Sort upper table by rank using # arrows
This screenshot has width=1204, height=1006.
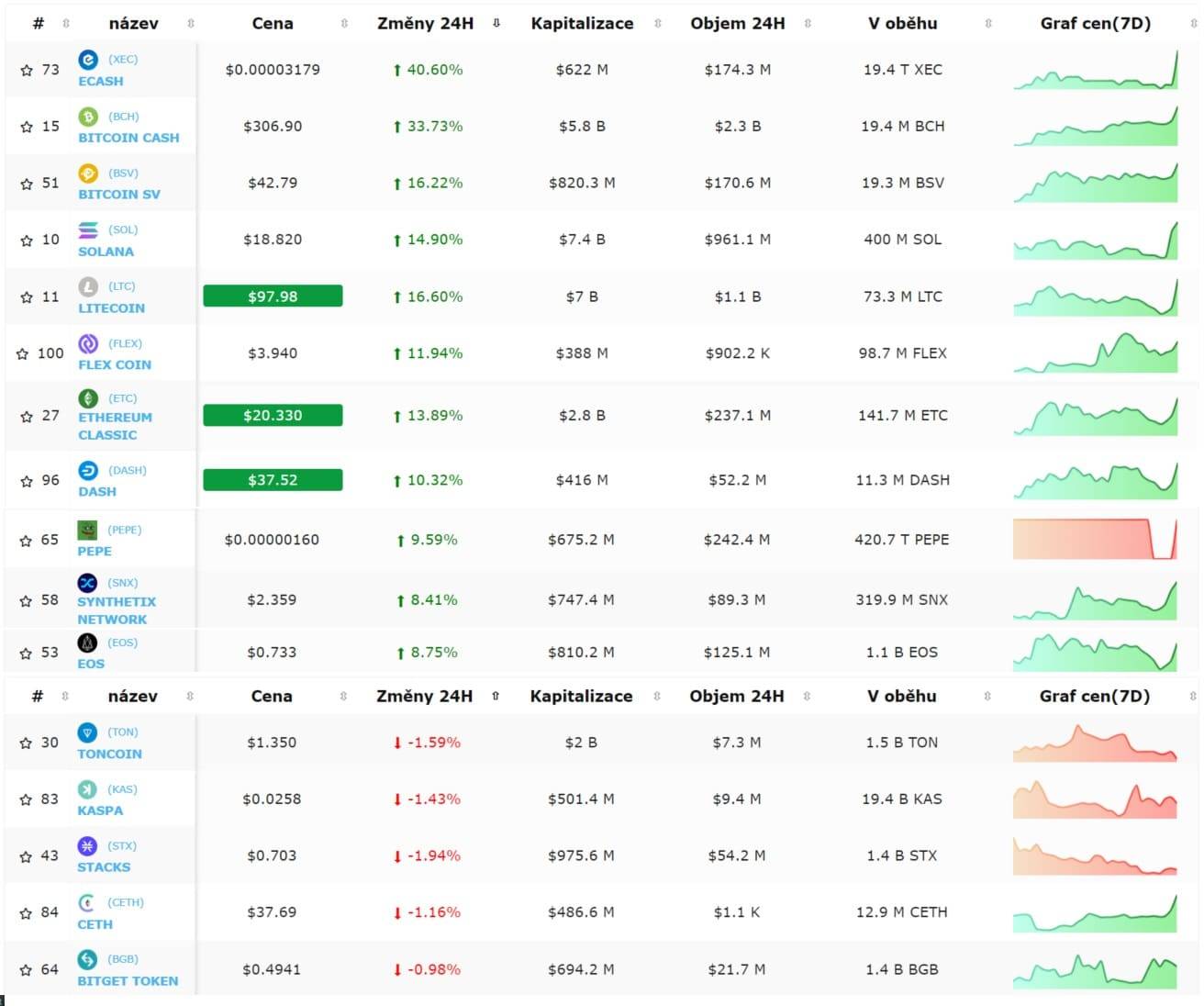coord(66,24)
